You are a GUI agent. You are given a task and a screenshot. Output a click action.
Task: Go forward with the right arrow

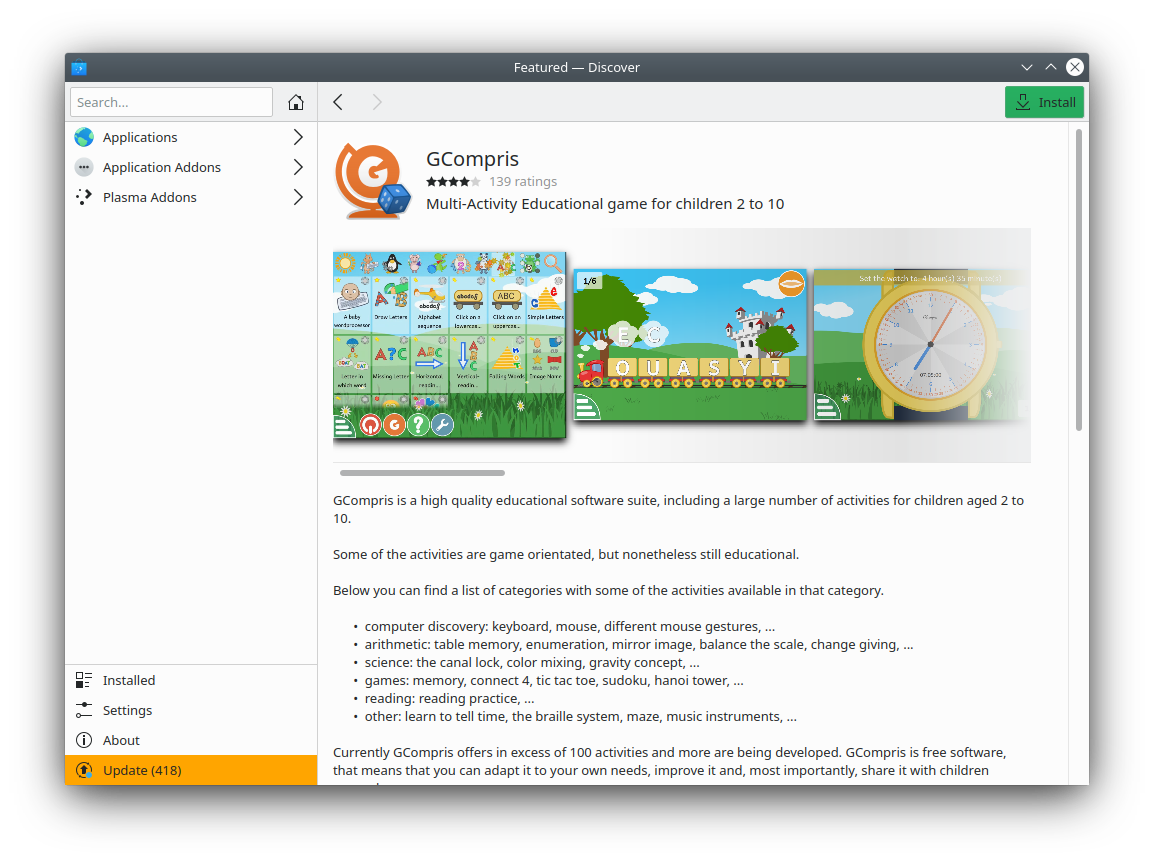(x=377, y=102)
